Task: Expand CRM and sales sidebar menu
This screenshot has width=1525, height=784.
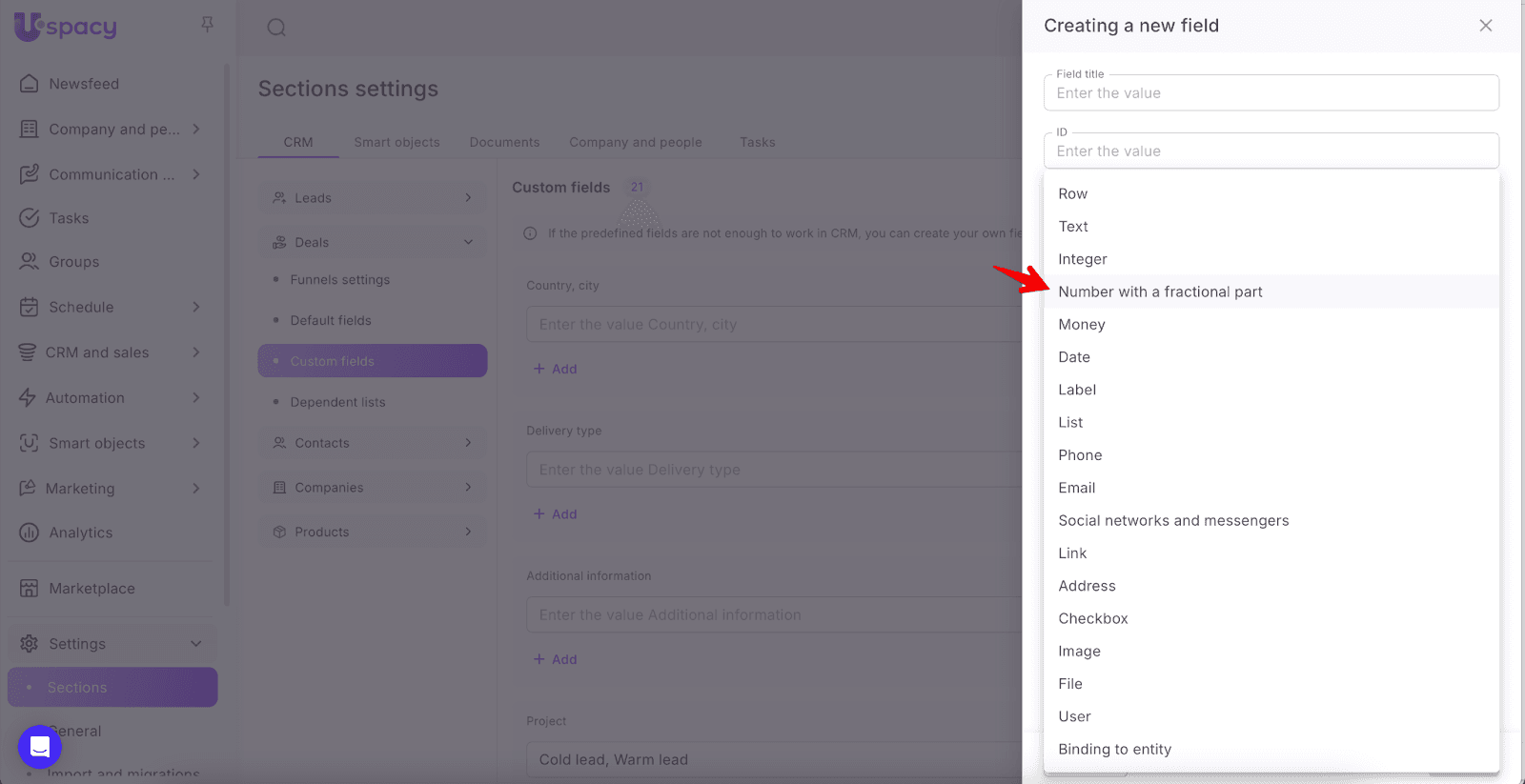Action: (x=196, y=352)
